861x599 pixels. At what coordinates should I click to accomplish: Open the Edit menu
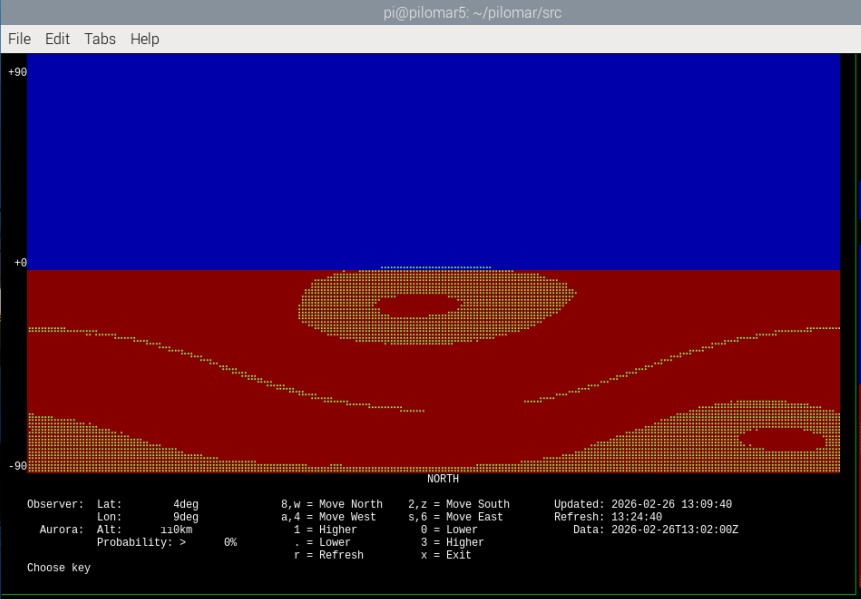click(57, 39)
